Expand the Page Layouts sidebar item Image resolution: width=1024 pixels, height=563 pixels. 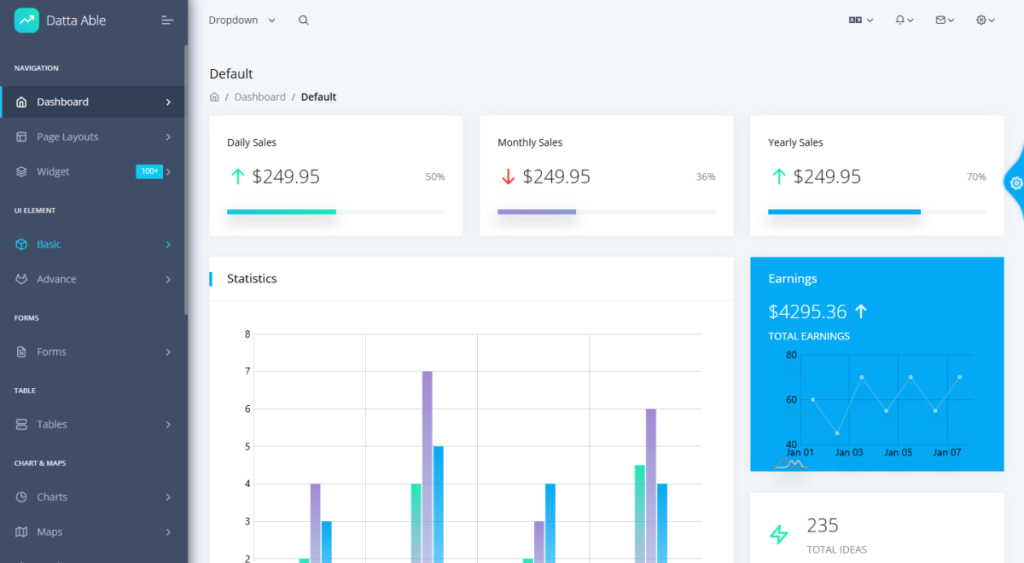point(93,137)
